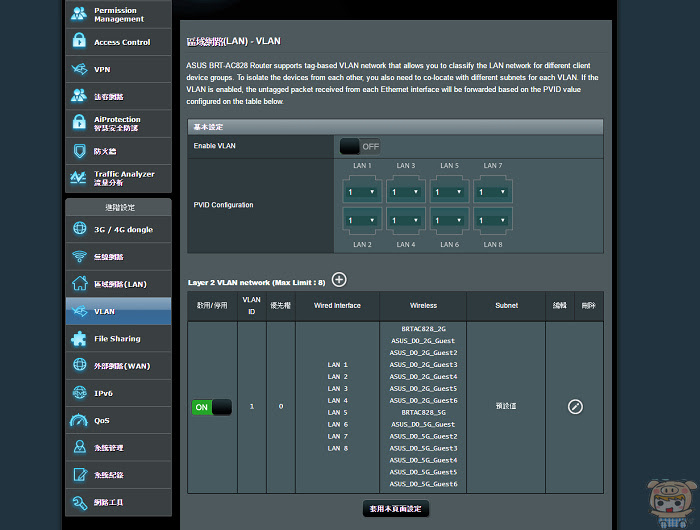Click the VLAN ID column header

pos(251,306)
